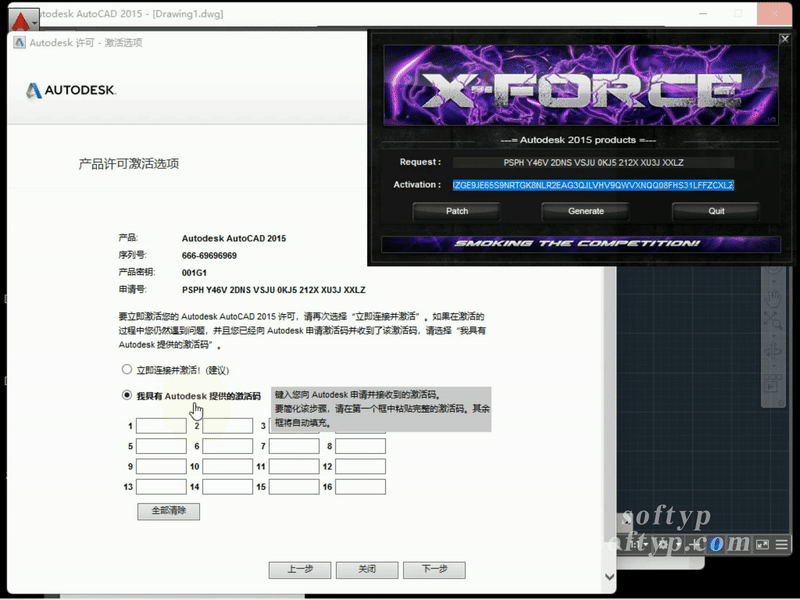Click activation code box 14
This screenshot has height=600, width=800.
pyautogui.click(x=228, y=487)
